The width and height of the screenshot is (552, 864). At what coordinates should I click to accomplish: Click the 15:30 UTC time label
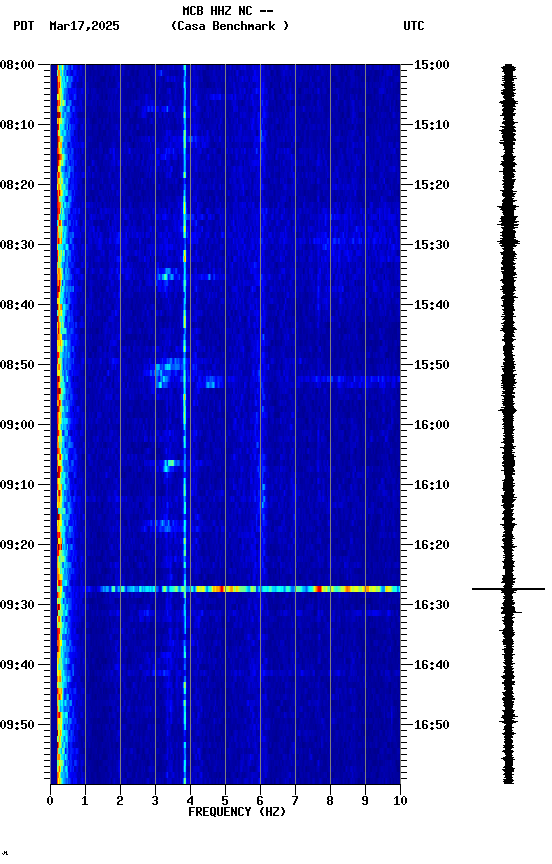pyautogui.click(x=432, y=245)
